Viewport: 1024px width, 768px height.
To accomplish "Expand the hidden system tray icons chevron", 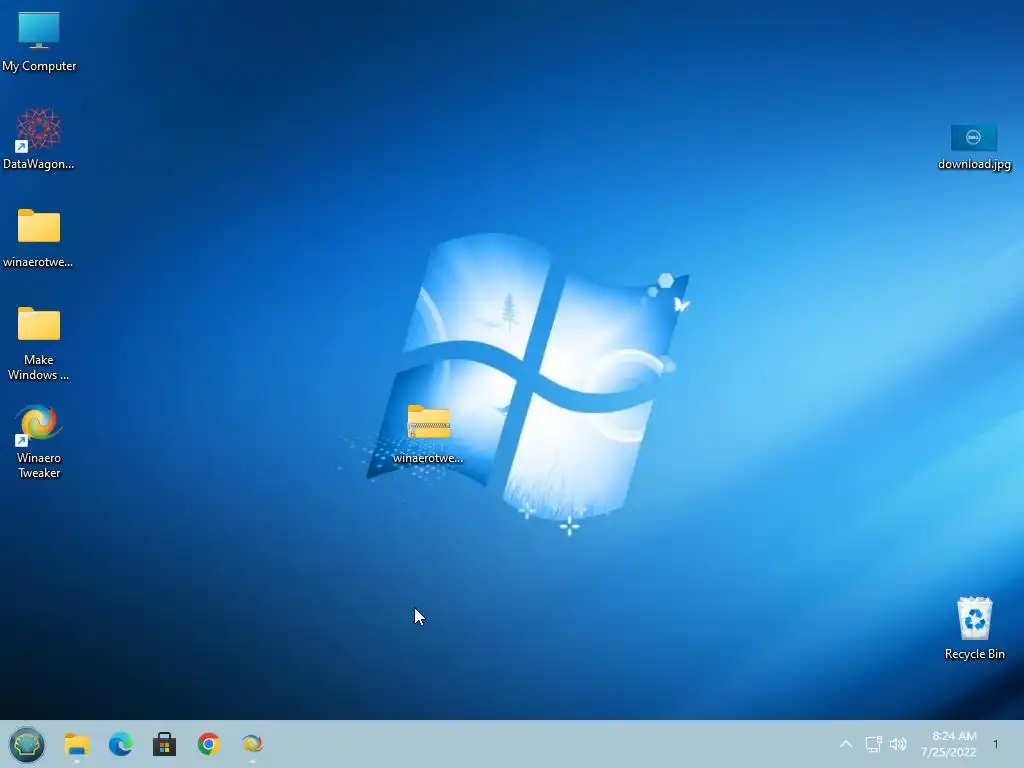I will point(846,744).
